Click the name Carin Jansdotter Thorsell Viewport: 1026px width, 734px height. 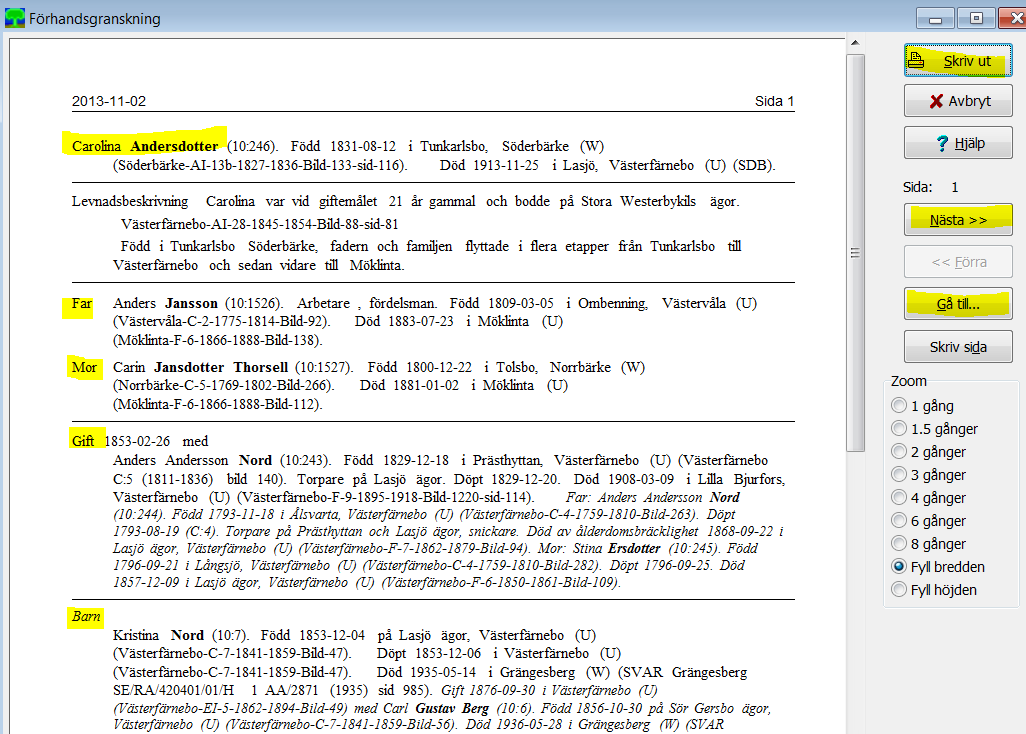click(200, 368)
